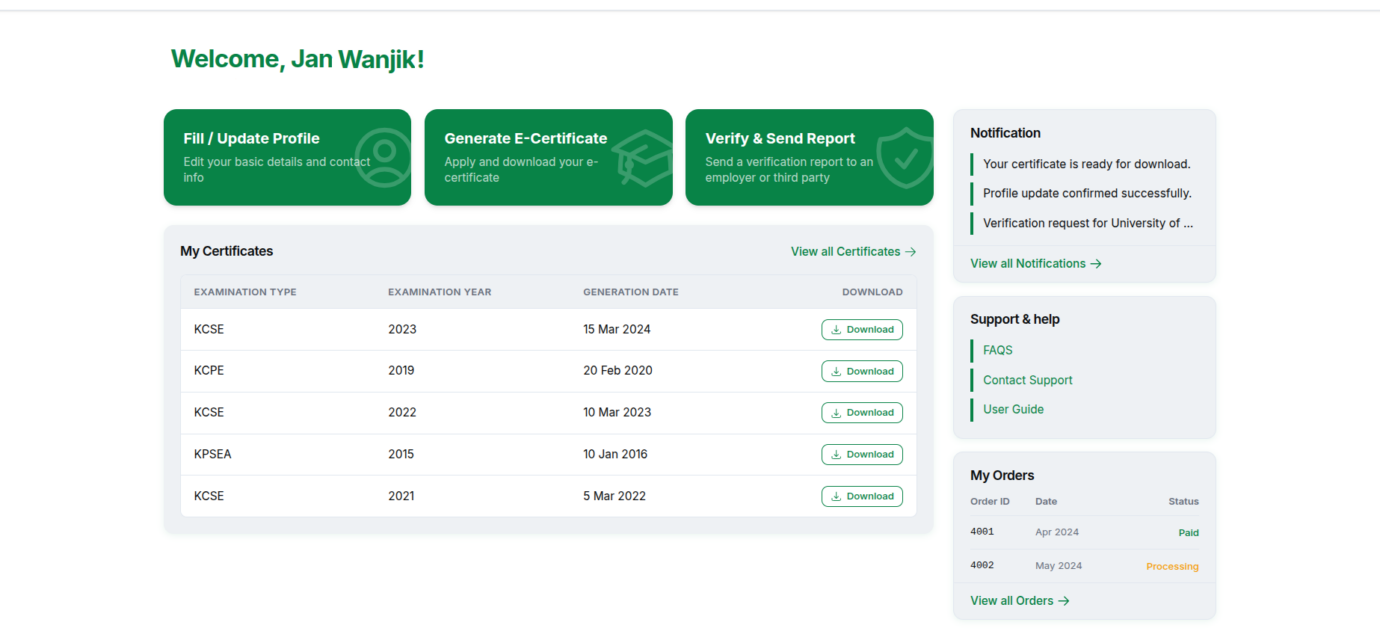Image resolution: width=1380 pixels, height=640 pixels.
Task: Open the Fill / Update Profile card
Action: coord(287,157)
